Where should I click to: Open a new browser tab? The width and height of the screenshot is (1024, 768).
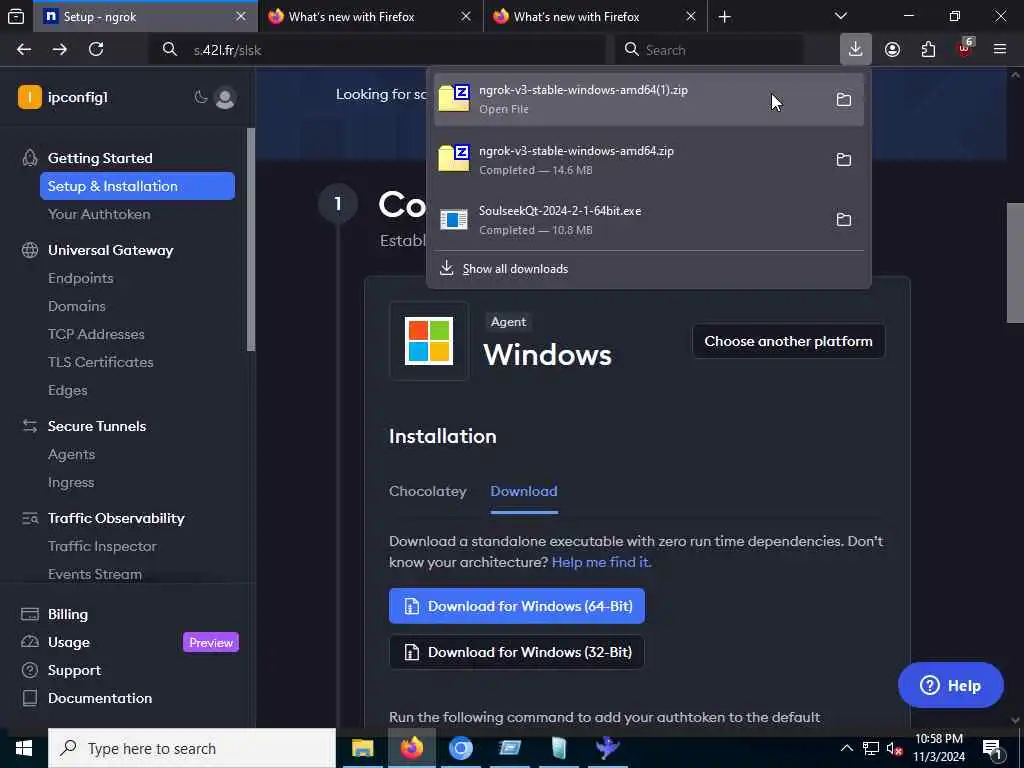coord(725,17)
